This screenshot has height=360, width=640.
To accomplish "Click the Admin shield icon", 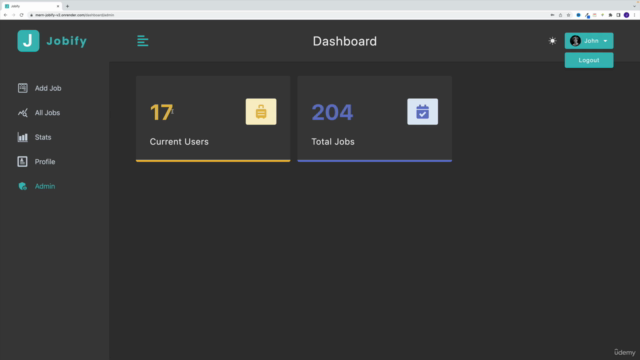I will (x=22, y=186).
